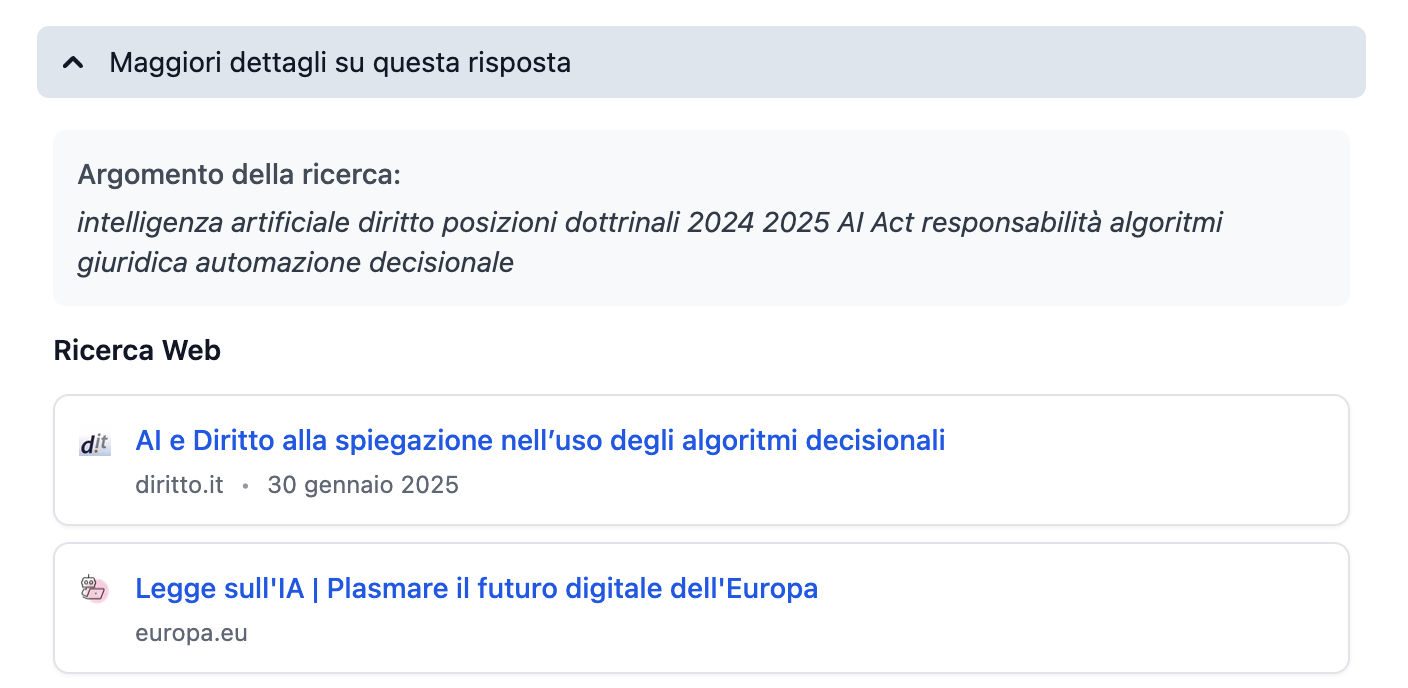This screenshot has width=1408, height=688.
Task: Click the diritto.it favicon icon
Action: point(95,444)
